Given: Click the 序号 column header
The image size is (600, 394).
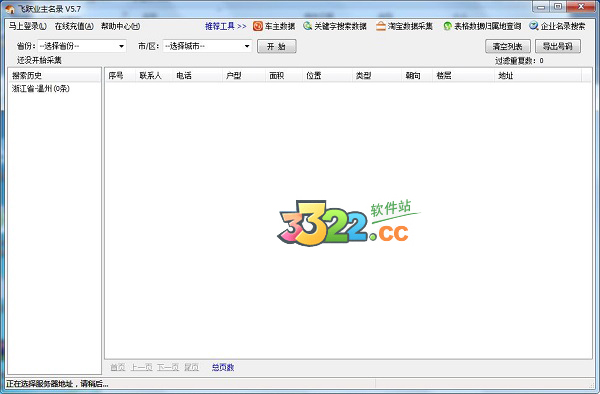Looking at the screenshot, I should pos(120,75).
